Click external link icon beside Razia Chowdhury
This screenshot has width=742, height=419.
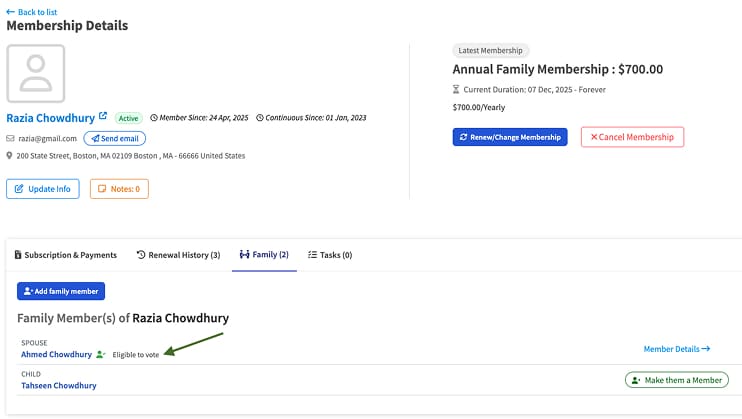pyautogui.click(x=103, y=116)
